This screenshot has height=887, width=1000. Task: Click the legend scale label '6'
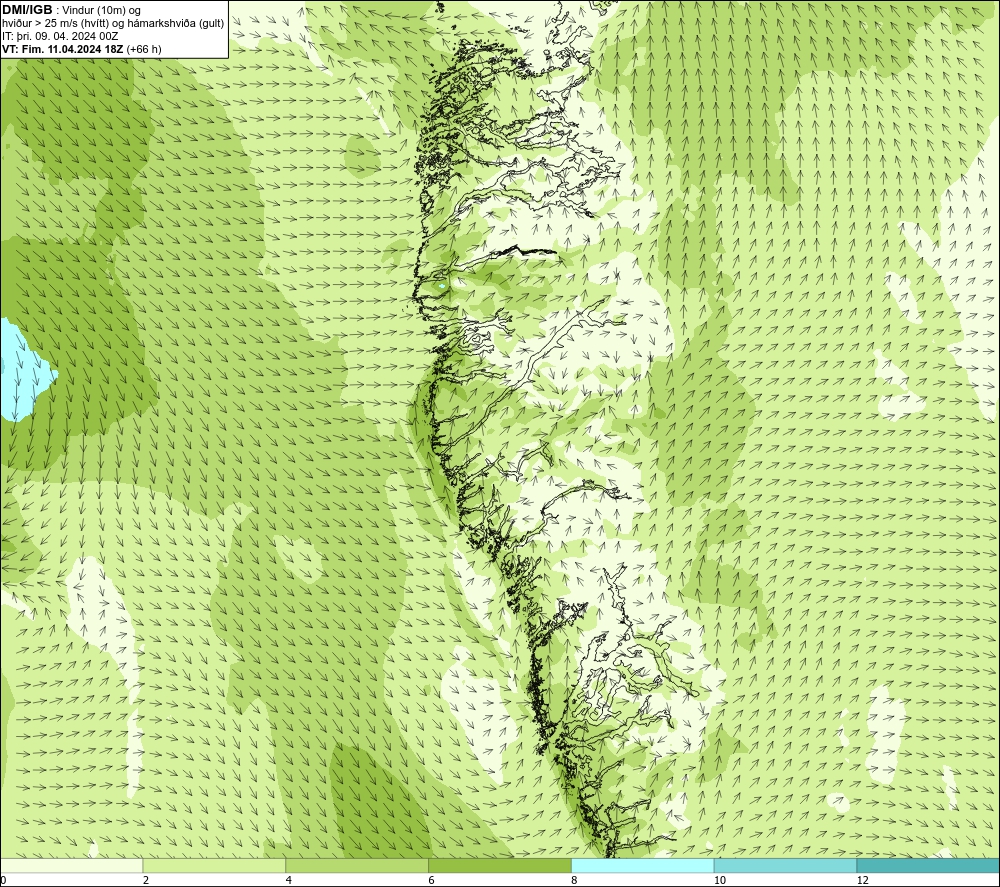coord(432,880)
